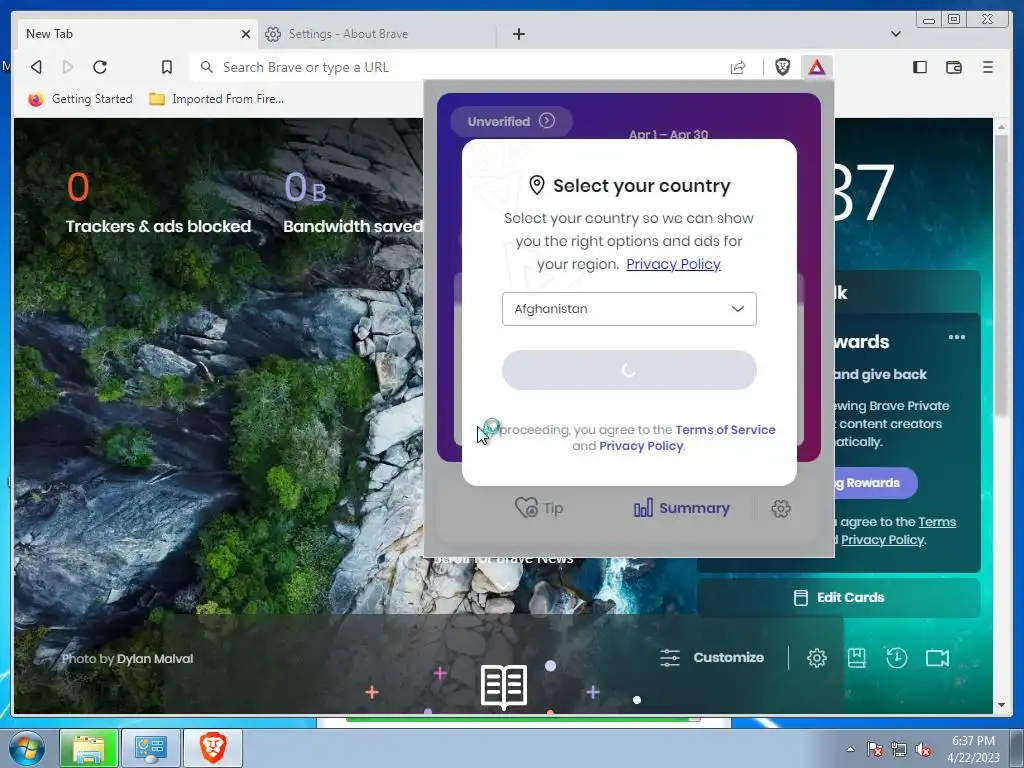Open bookmarks icon in bottom toolbar
Viewport: 1024px width, 768px height.
(856, 658)
